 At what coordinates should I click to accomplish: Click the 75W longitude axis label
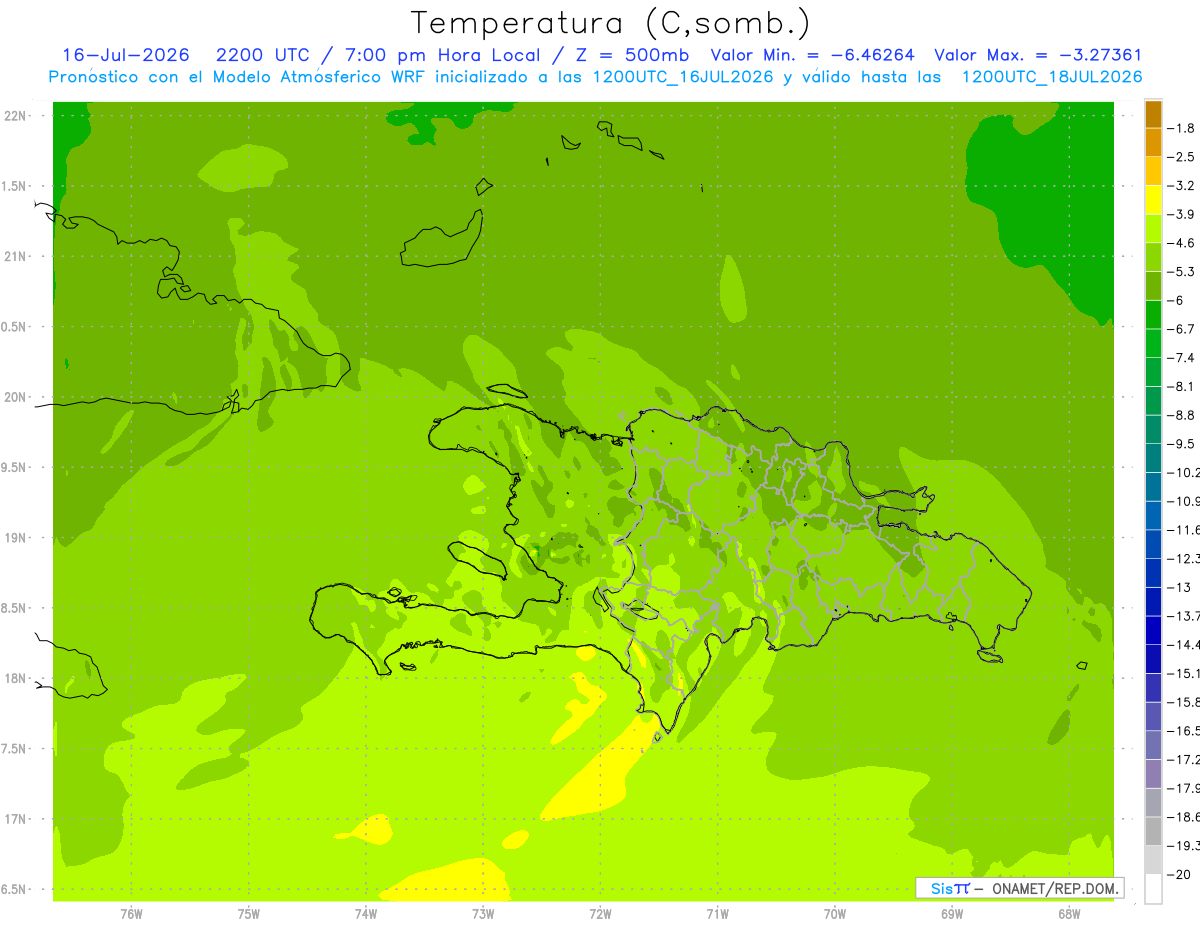[248, 913]
